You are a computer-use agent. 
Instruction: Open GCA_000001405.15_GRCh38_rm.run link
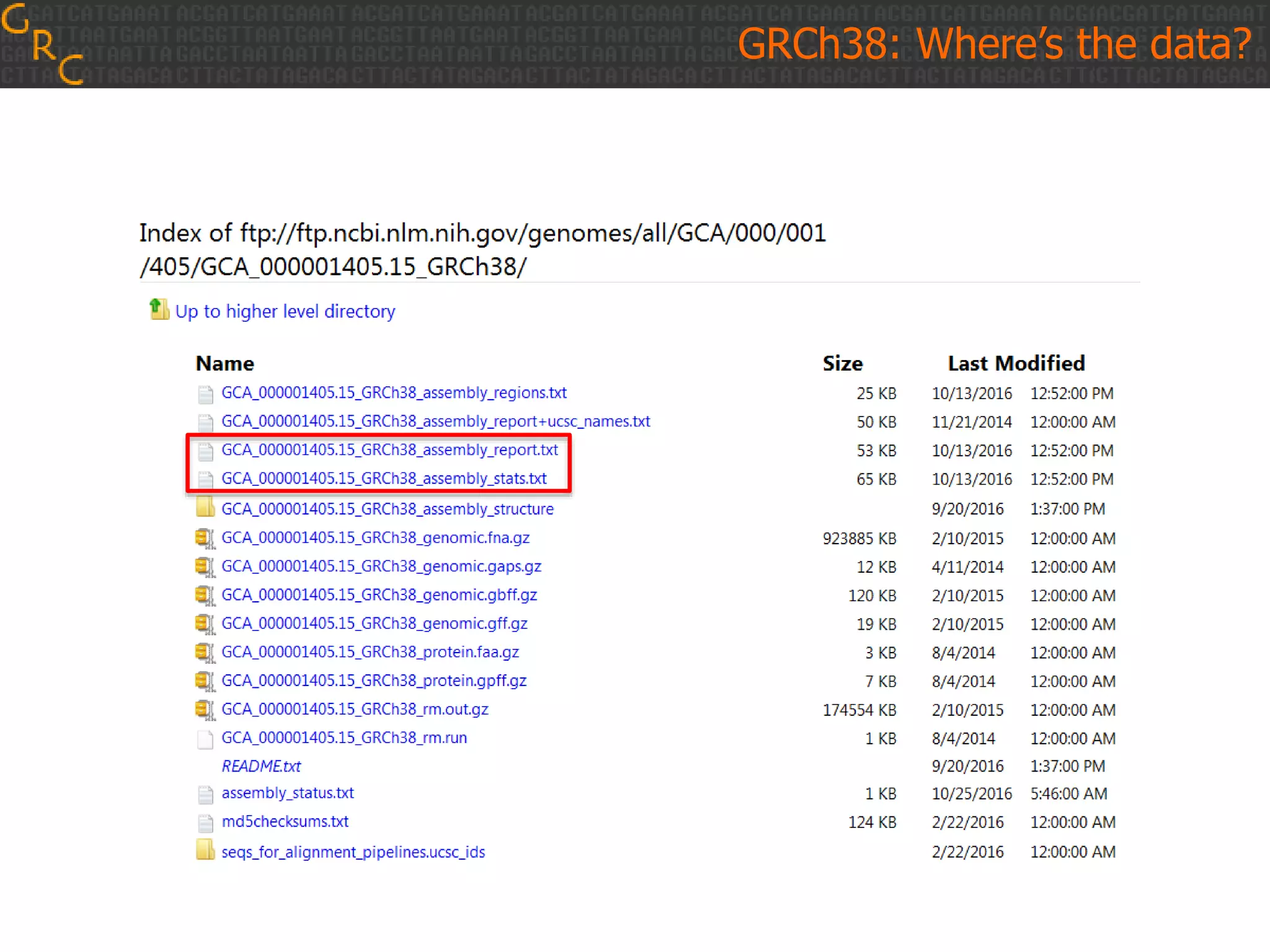[x=344, y=738]
